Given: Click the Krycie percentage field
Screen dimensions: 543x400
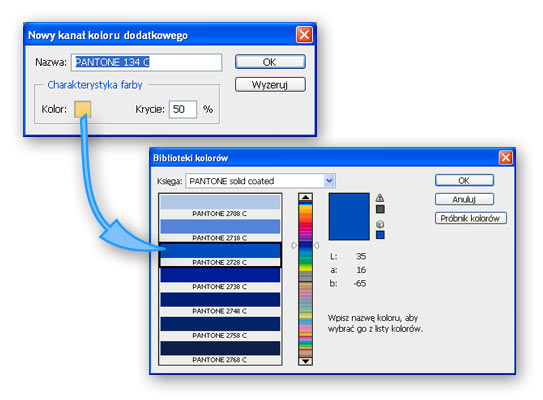Looking at the screenshot, I should (183, 109).
